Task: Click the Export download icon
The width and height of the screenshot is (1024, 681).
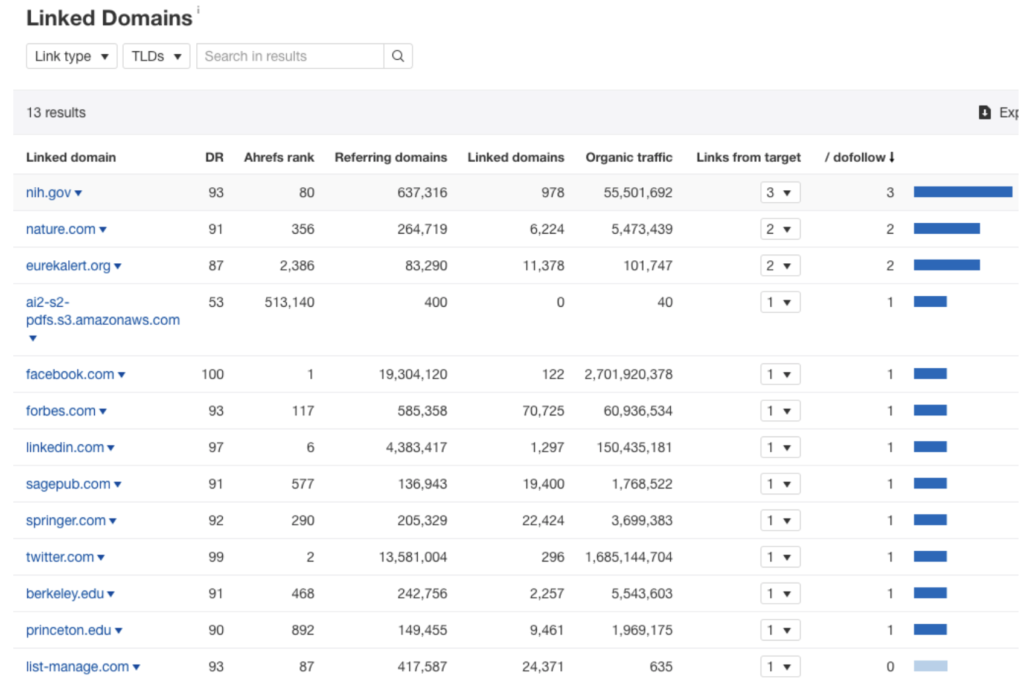Action: 984,112
